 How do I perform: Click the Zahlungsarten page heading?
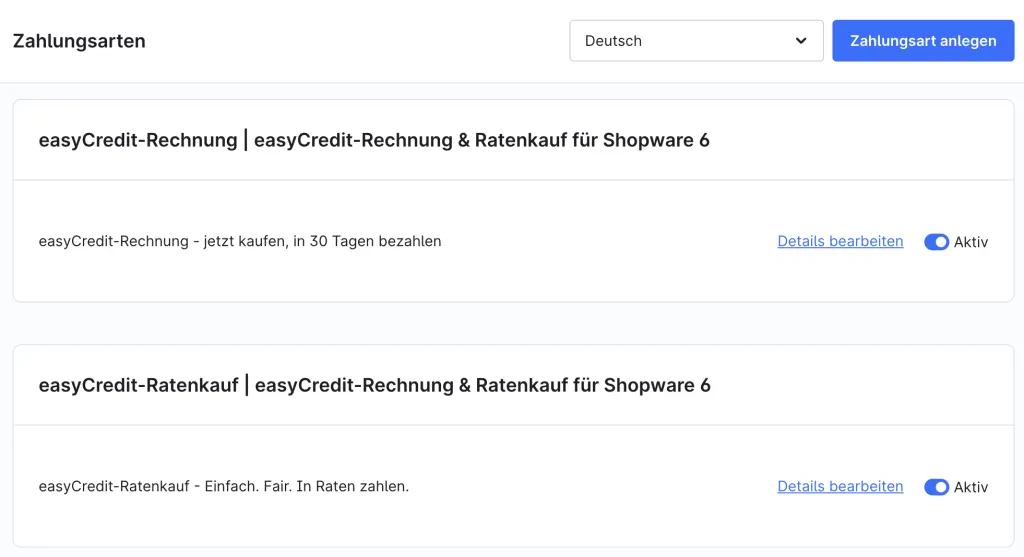[79, 40]
